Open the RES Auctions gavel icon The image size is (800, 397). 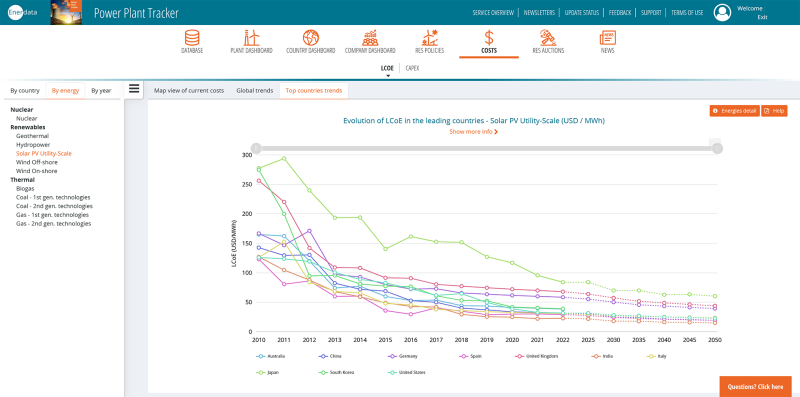click(x=548, y=38)
